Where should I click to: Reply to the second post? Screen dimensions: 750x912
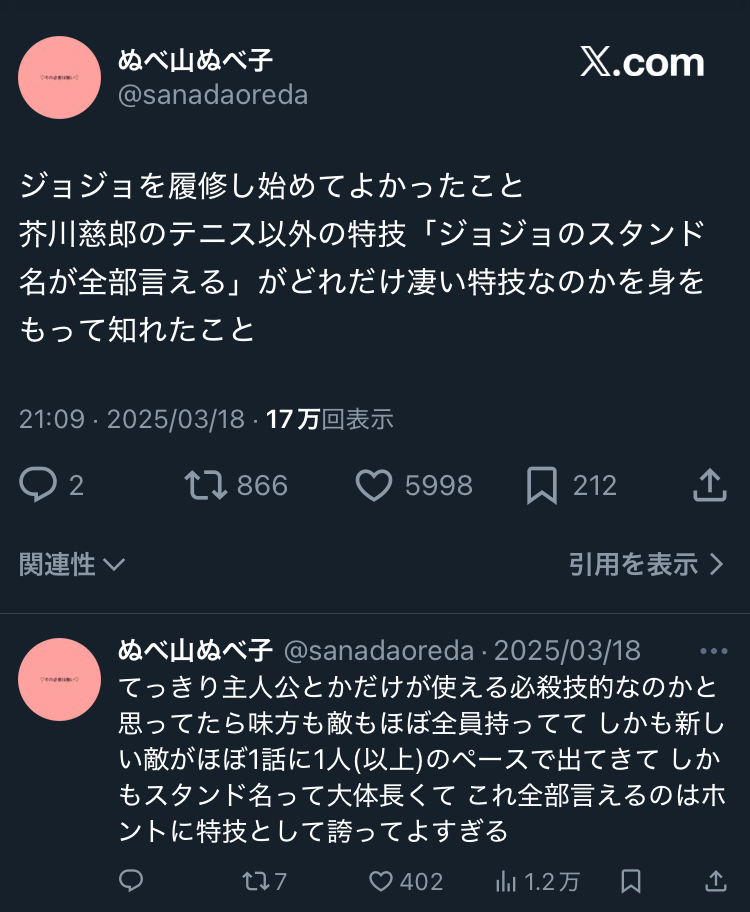click(x=131, y=881)
